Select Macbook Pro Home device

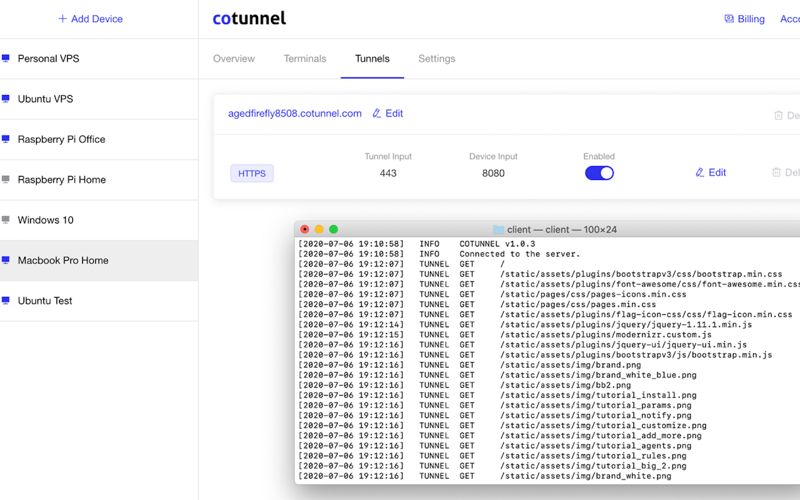tap(99, 260)
